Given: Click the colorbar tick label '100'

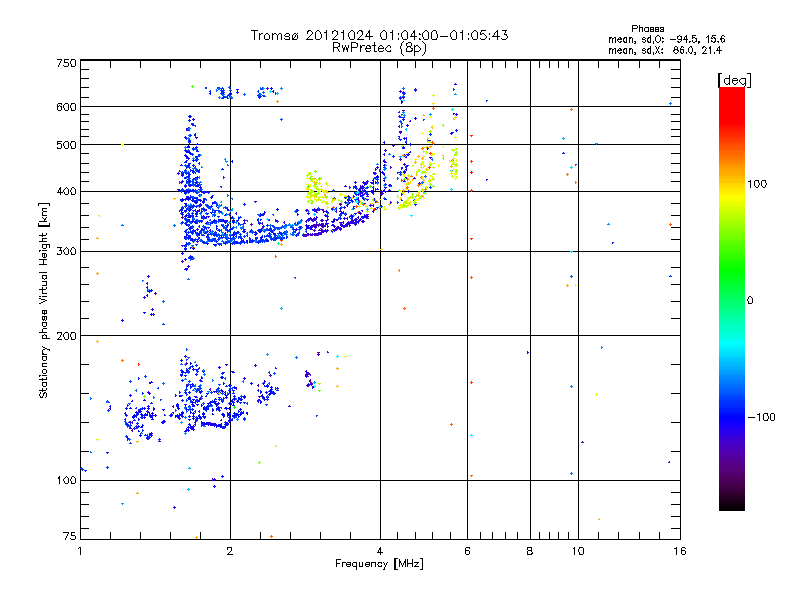Looking at the screenshot, I should pyautogui.click(x=757, y=184).
